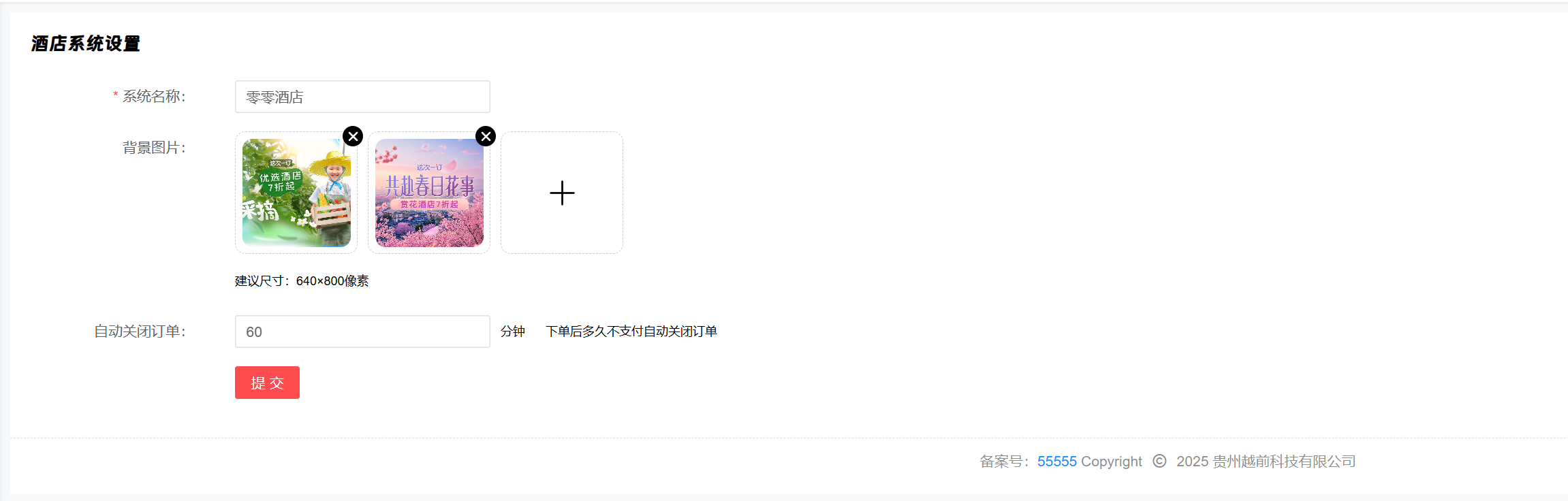Click the 建议尺寸 640×800像素 hint text
Viewport: 1568px width, 501px height.
click(x=302, y=281)
